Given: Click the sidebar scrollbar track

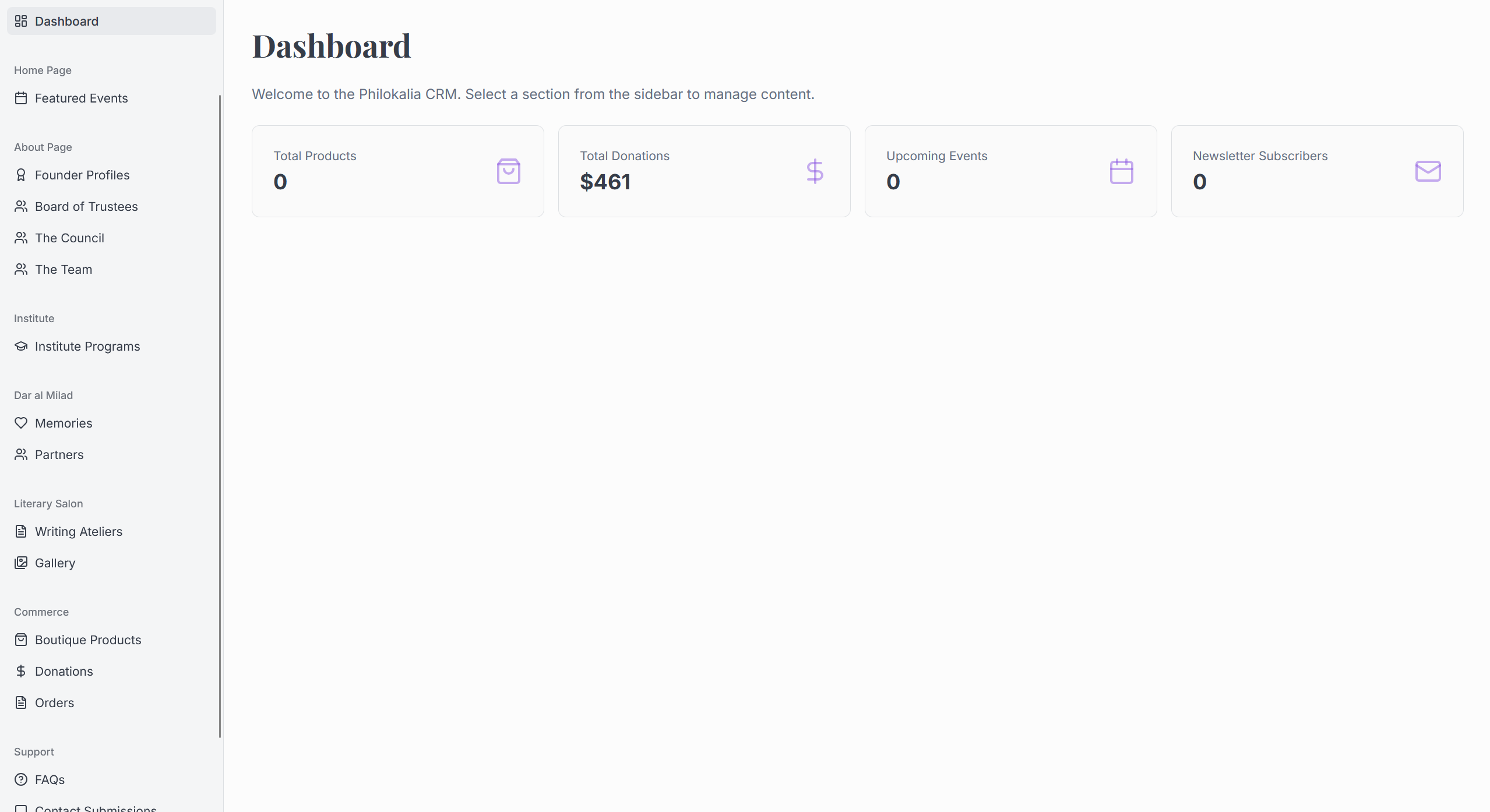Looking at the screenshot, I should [220, 408].
